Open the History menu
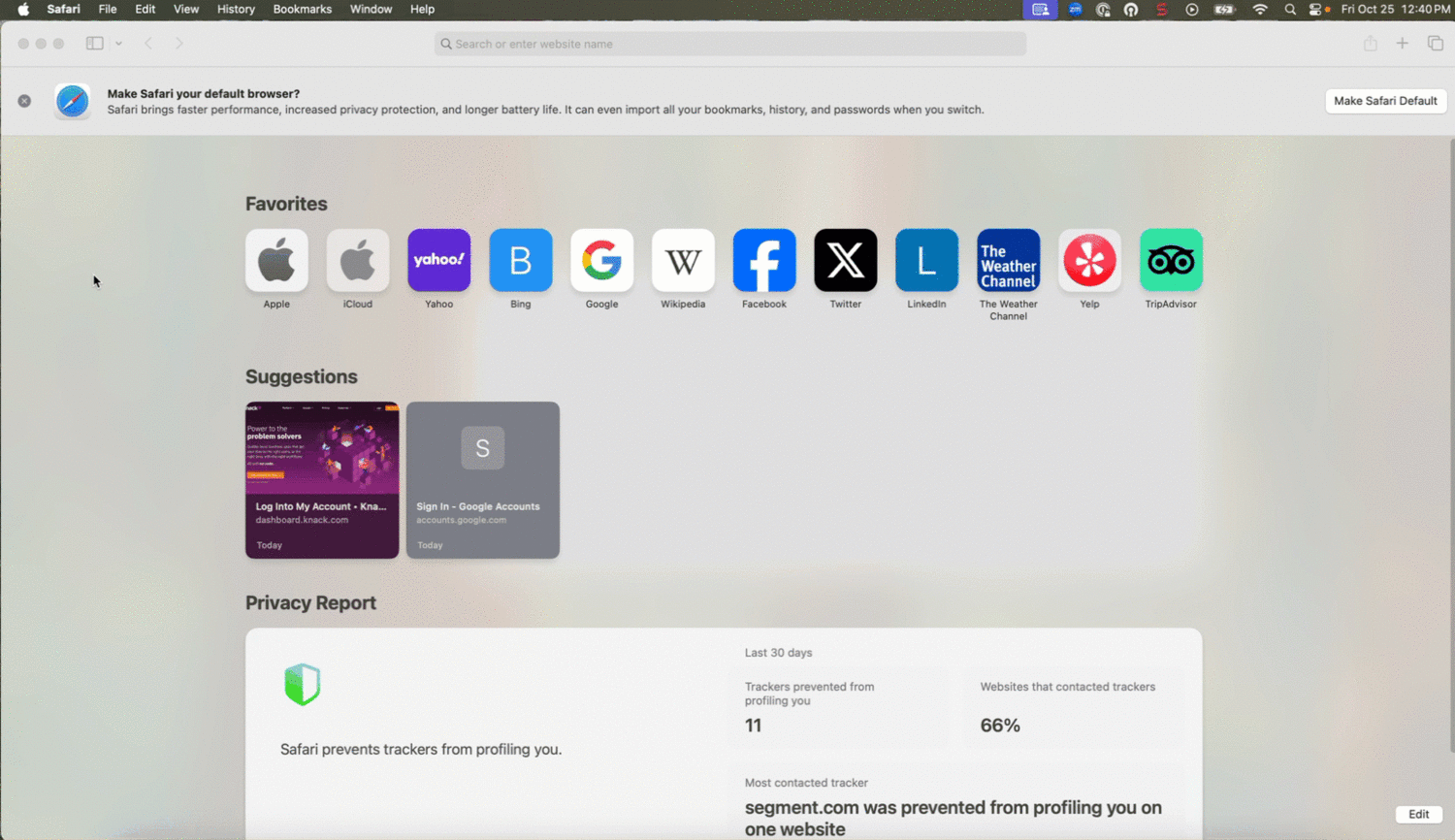This screenshot has height=840, width=1455. pyautogui.click(x=236, y=10)
